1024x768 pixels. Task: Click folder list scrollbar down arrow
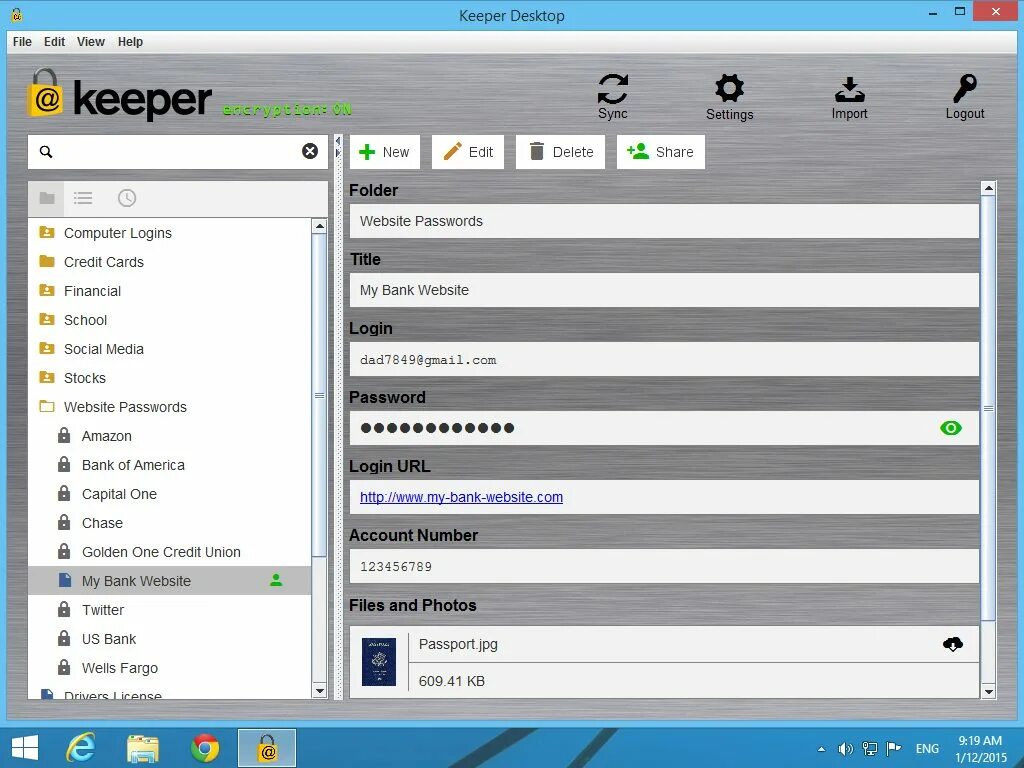coord(319,690)
